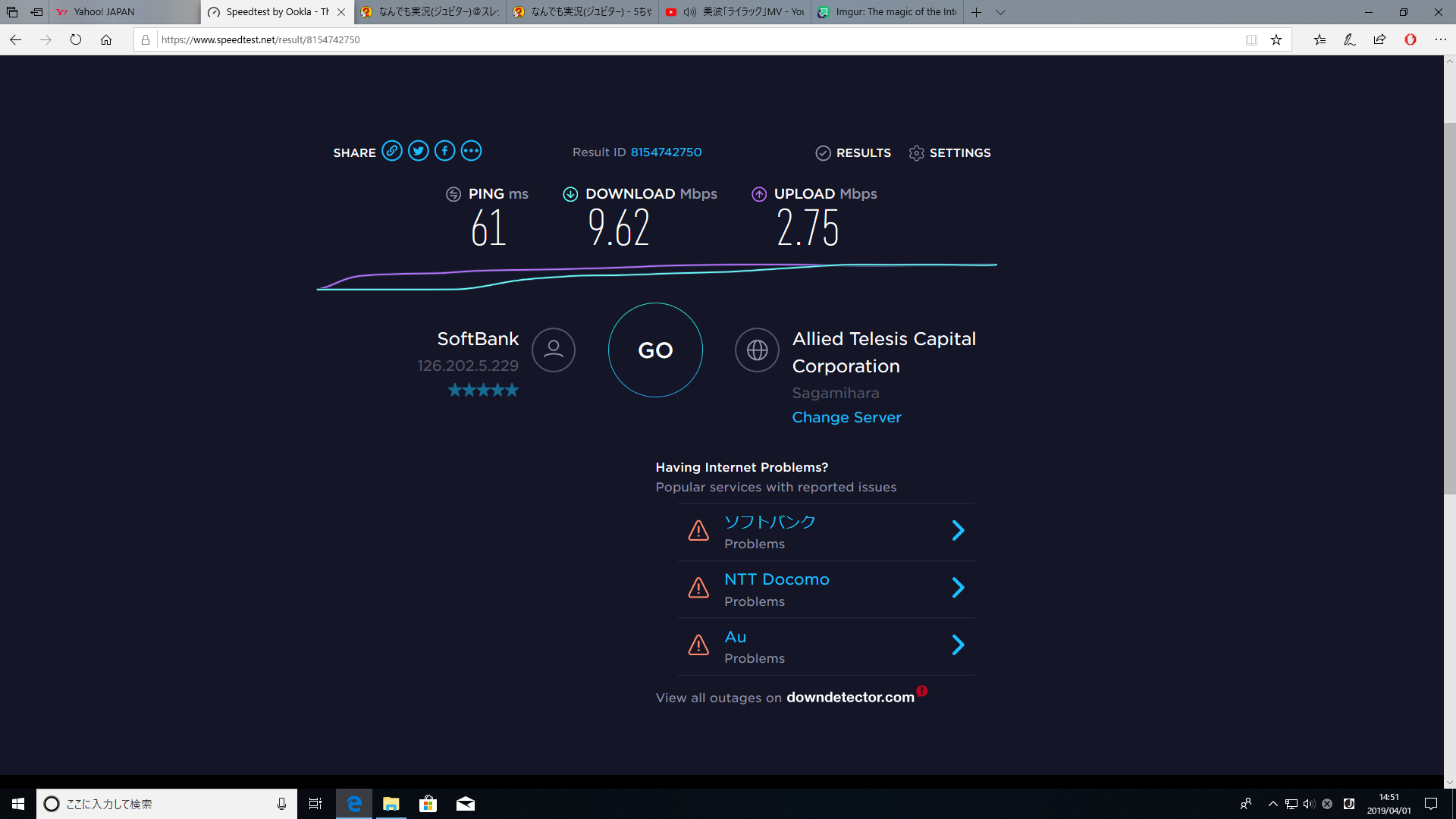This screenshot has width=1456, height=819.
Task: Open Speedtest SETTINGS
Action: (x=950, y=152)
